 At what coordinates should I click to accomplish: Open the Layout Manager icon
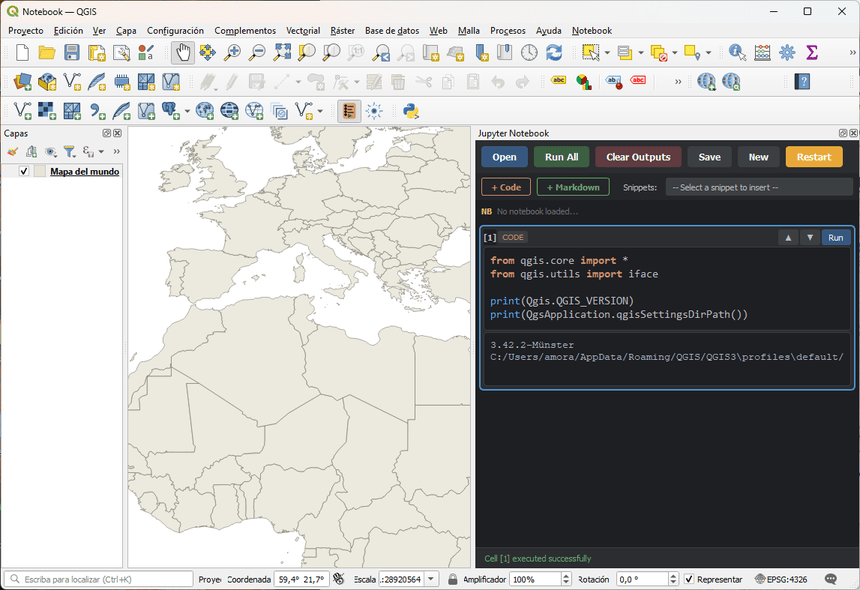[x=121, y=53]
